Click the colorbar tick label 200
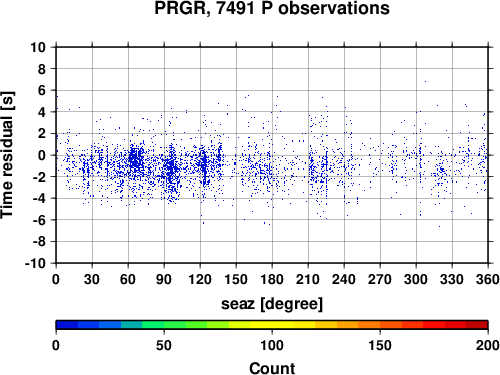 488,345
